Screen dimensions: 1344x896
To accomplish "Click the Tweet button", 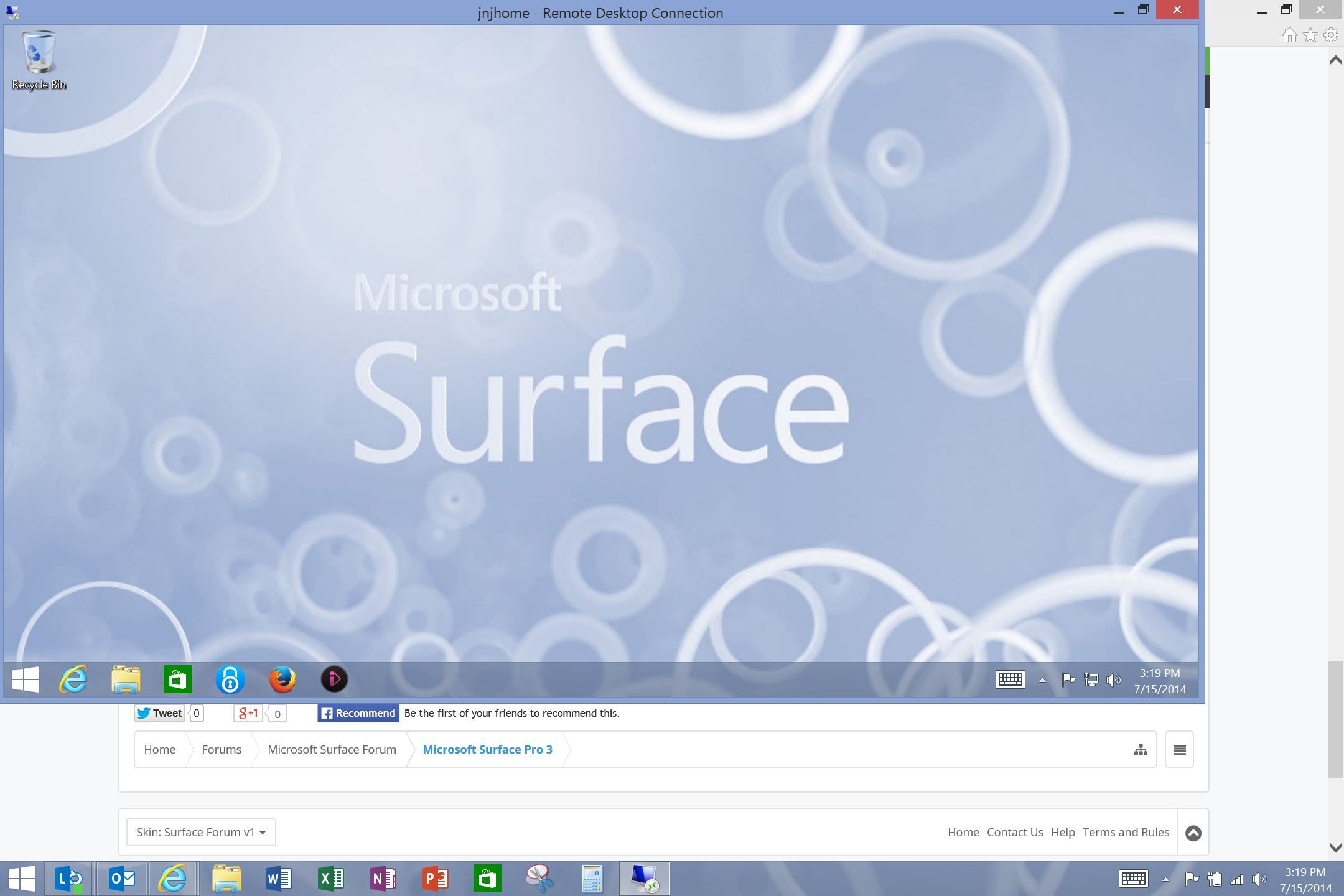I will pyautogui.click(x=159, y=713).
